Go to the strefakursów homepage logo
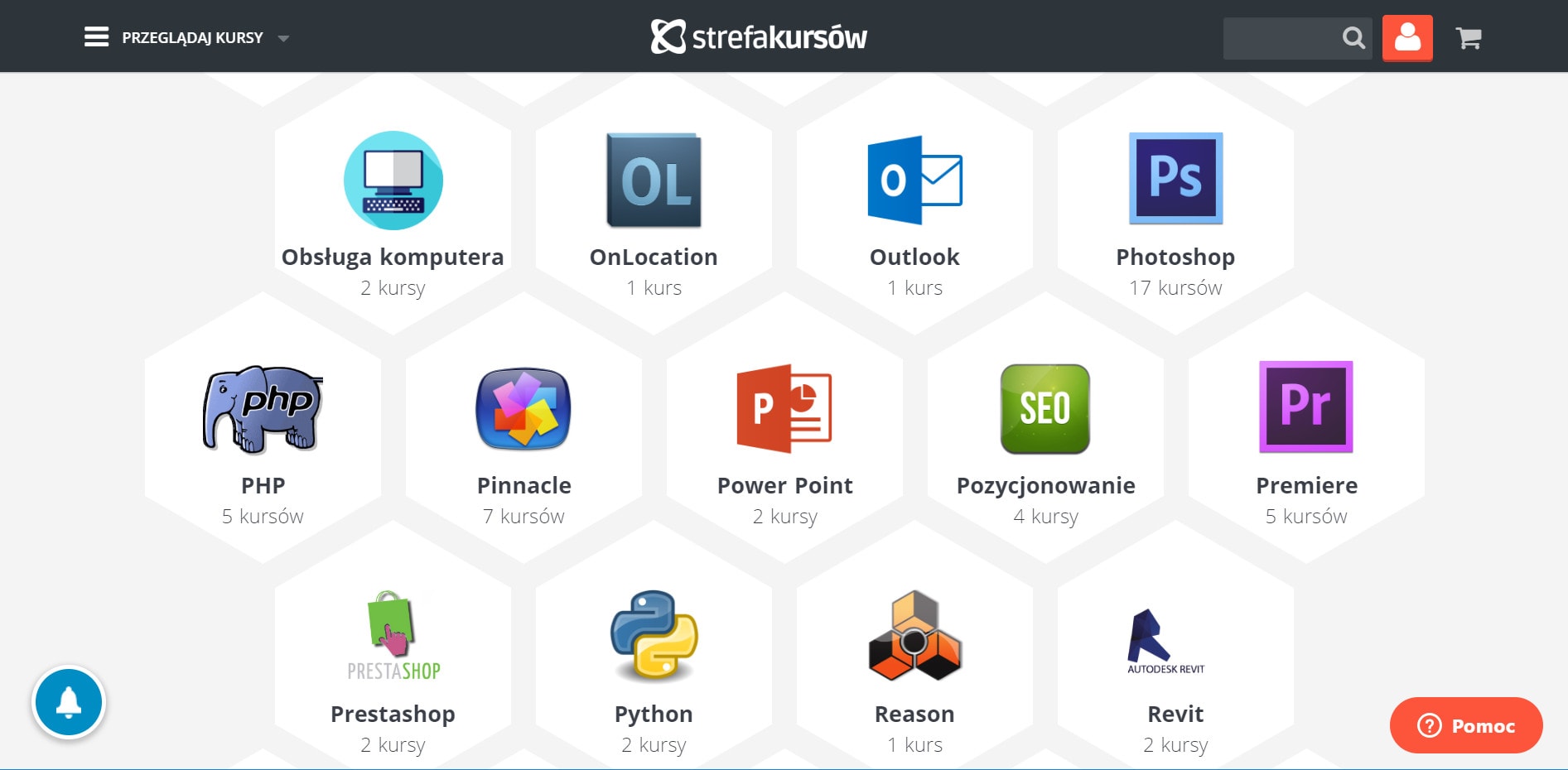The height and width of the screenshot is (770, 1568). (x=759, y=36)
